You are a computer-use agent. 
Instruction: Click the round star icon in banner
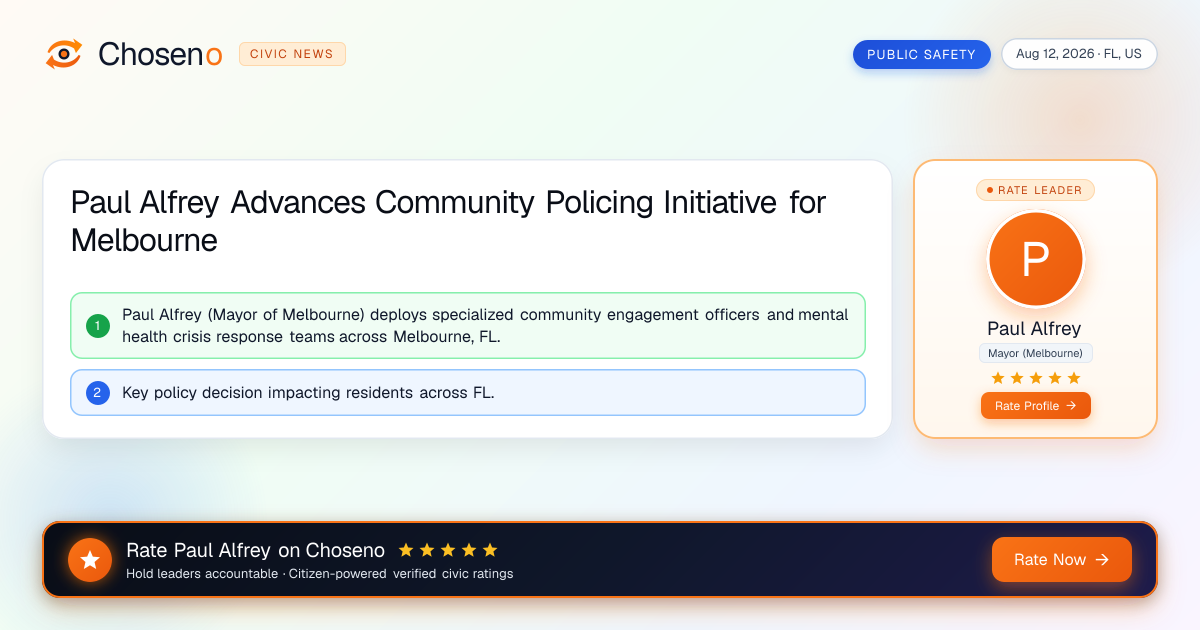pyautogui.click(x=90, y=560)
